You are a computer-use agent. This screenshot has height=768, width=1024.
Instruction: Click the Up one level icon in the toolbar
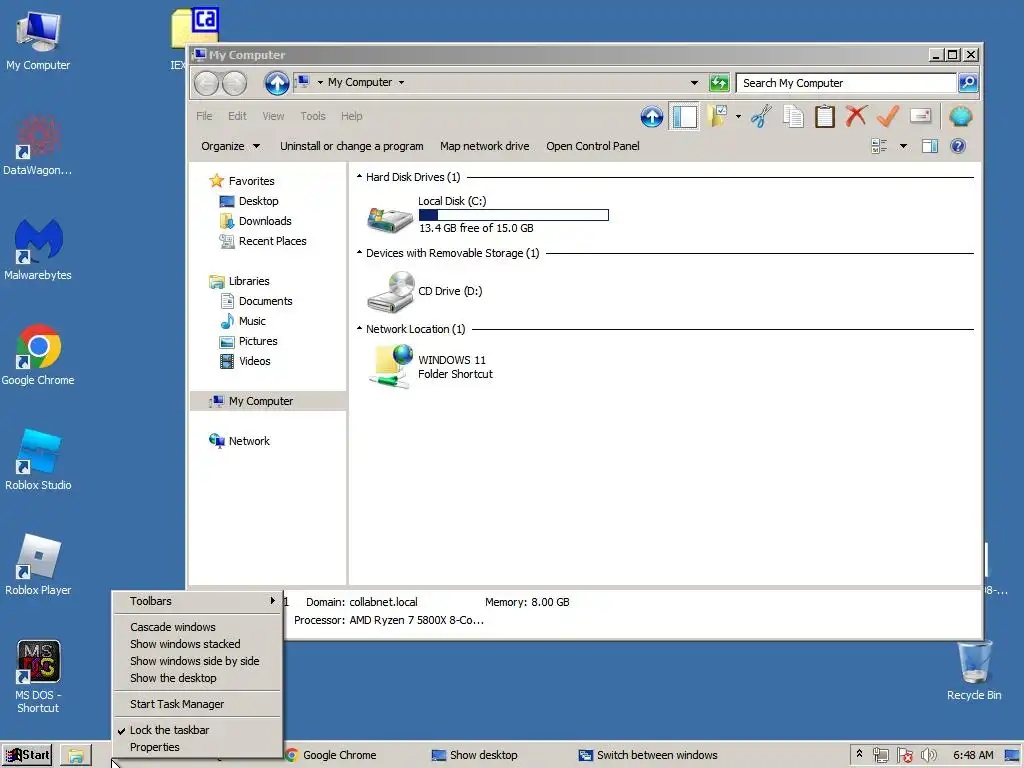click(651, 117)
